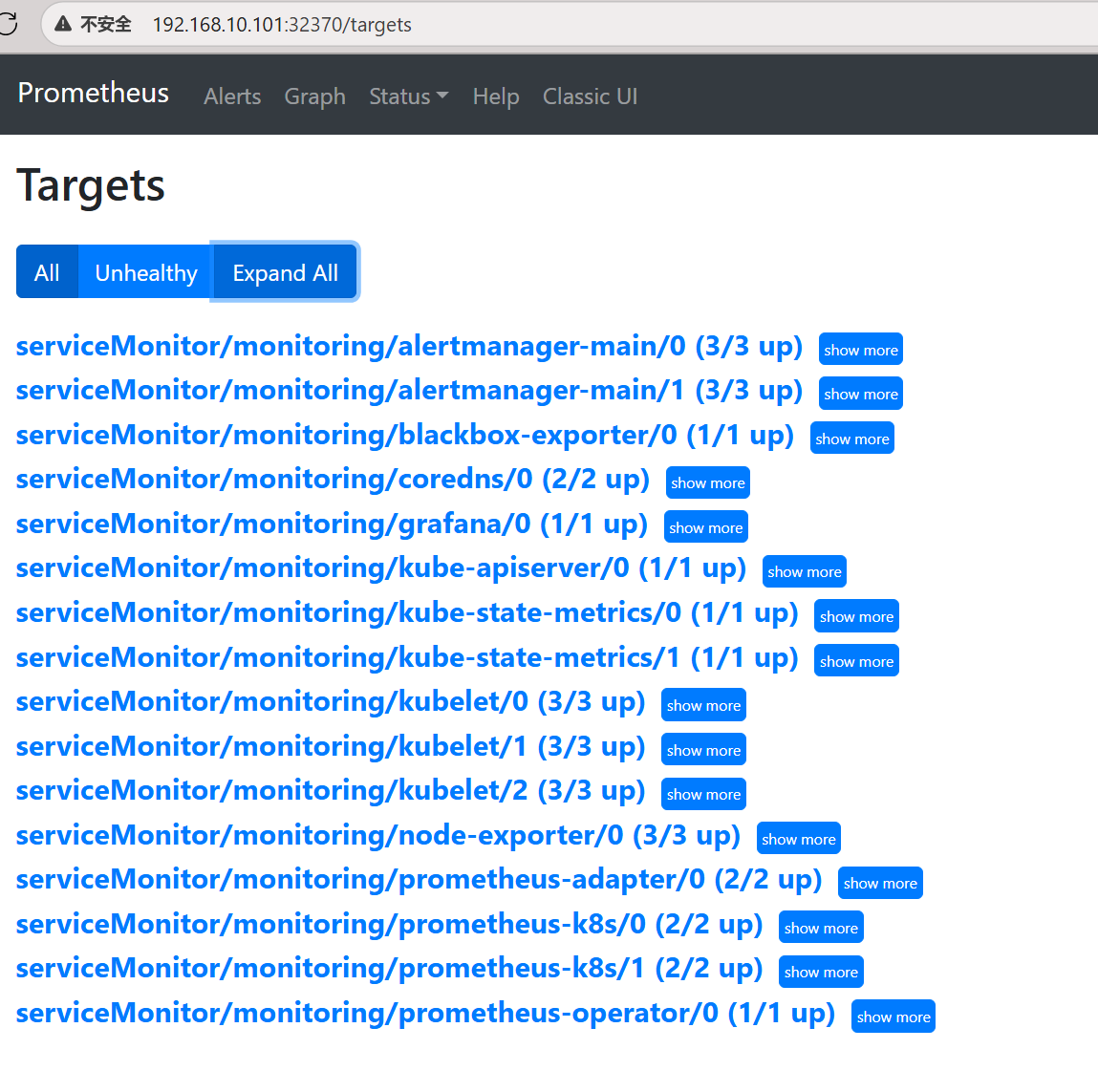Open the kube-state-metrics/0 target link
Viewport: 1098px width, 1092px height.
[407, 613]
